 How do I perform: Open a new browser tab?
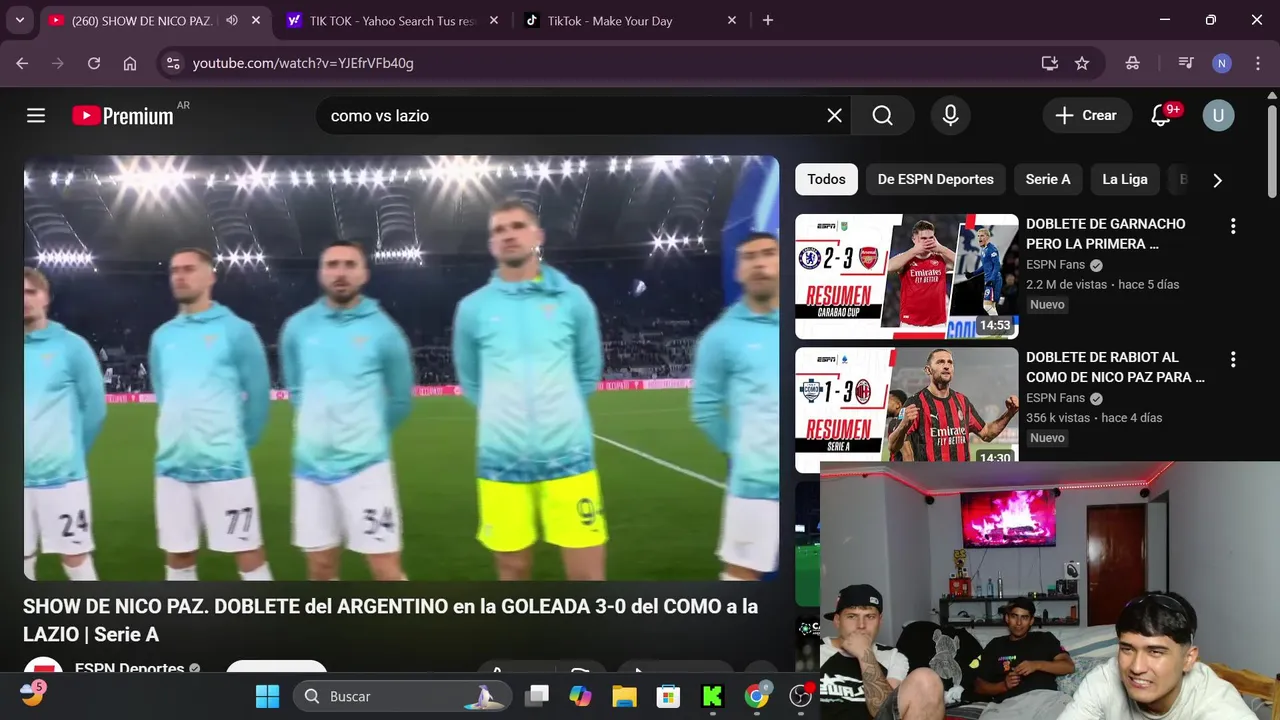(x=768, y=20)
